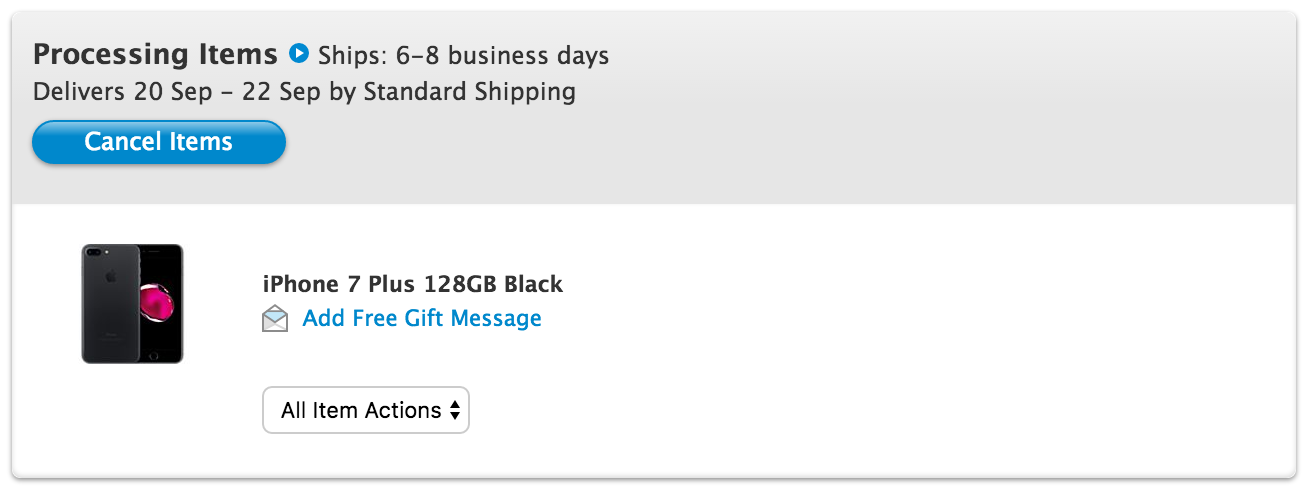
Task: Expand shipping details via the blue disclosure arrow
Action: tap(298, 52)
